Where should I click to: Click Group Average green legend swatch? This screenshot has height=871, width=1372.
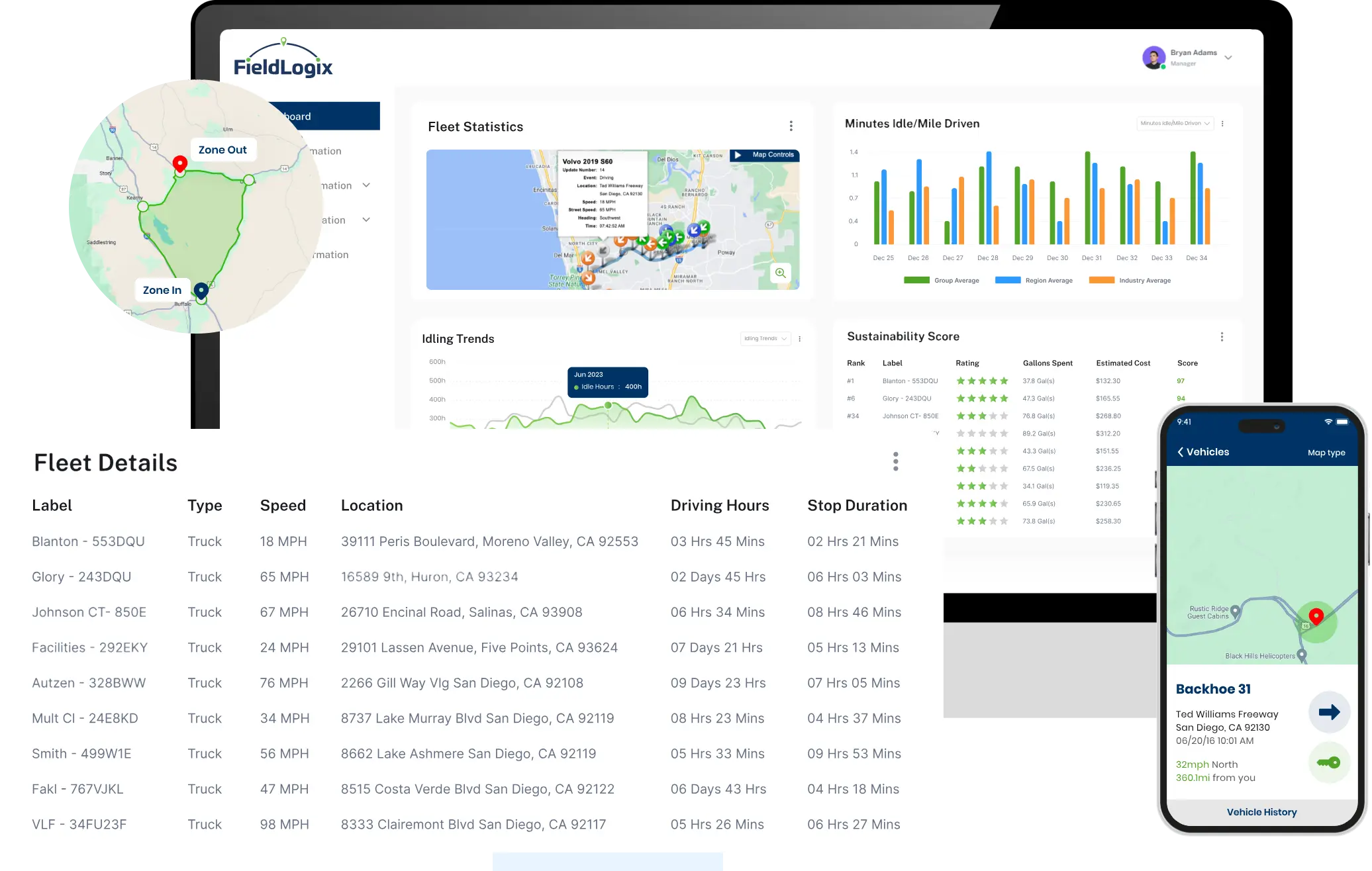[x=916, y=280]
